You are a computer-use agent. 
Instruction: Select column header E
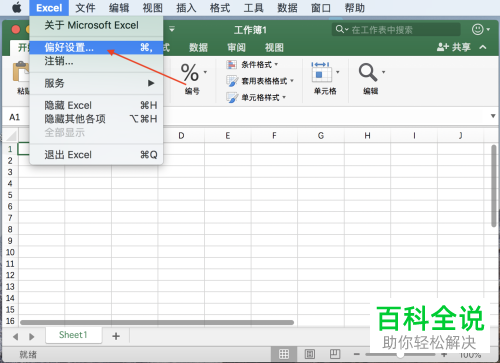[228, 136]
